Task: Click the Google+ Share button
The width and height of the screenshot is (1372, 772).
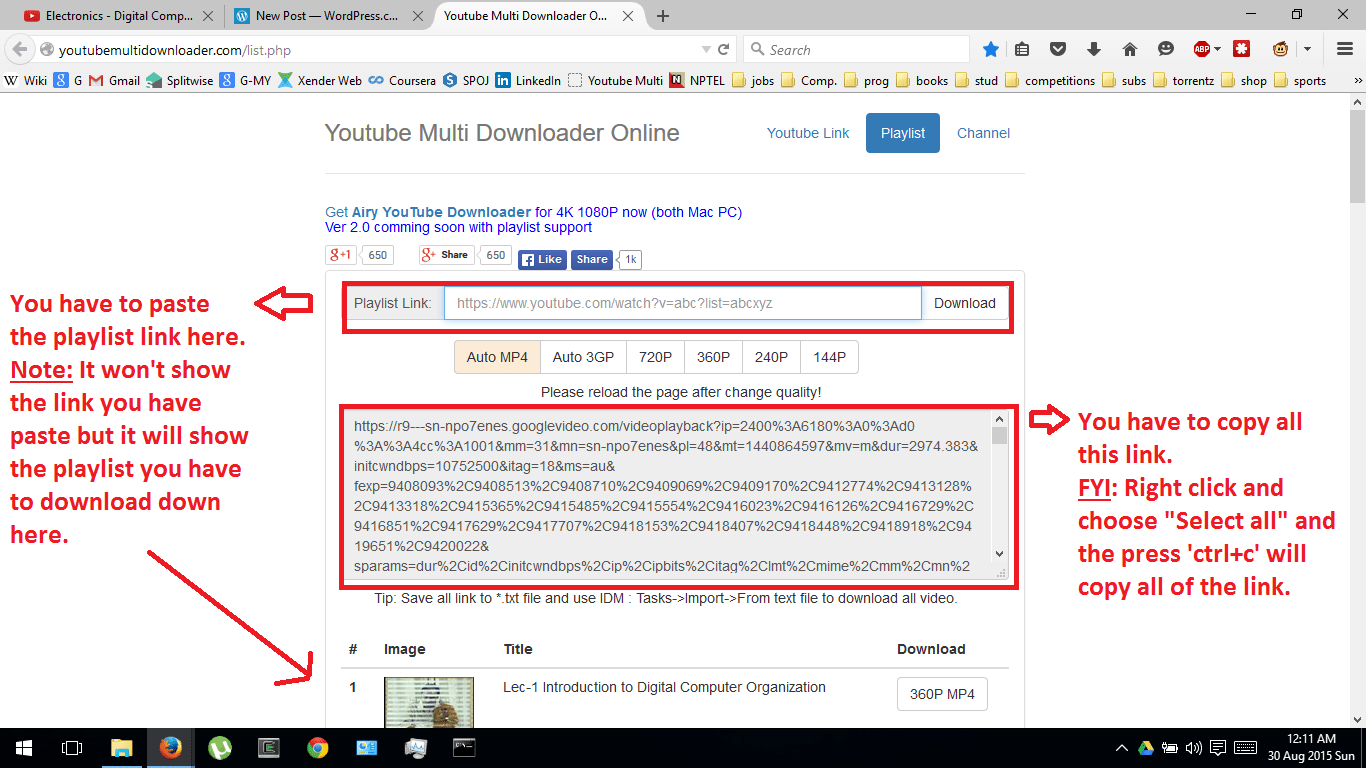Action: [x=446, y=255]
